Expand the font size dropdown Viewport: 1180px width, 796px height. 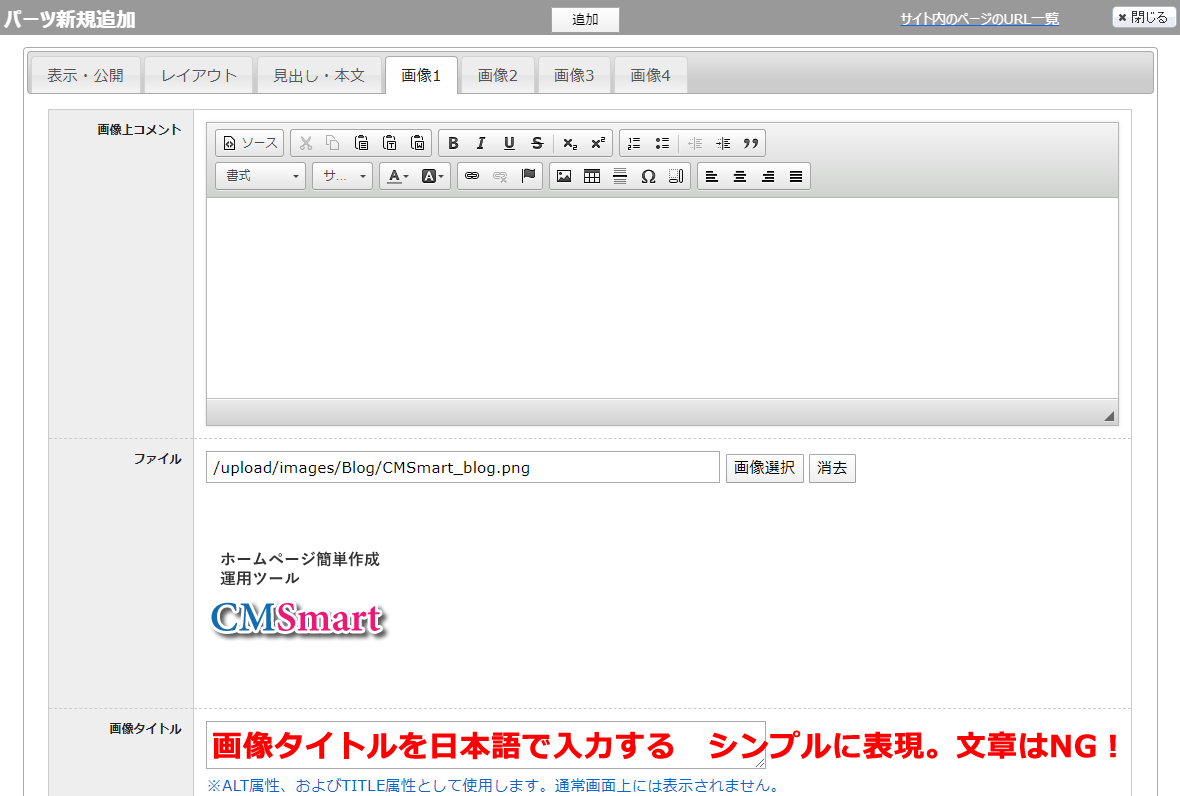(x=343, y=176)
